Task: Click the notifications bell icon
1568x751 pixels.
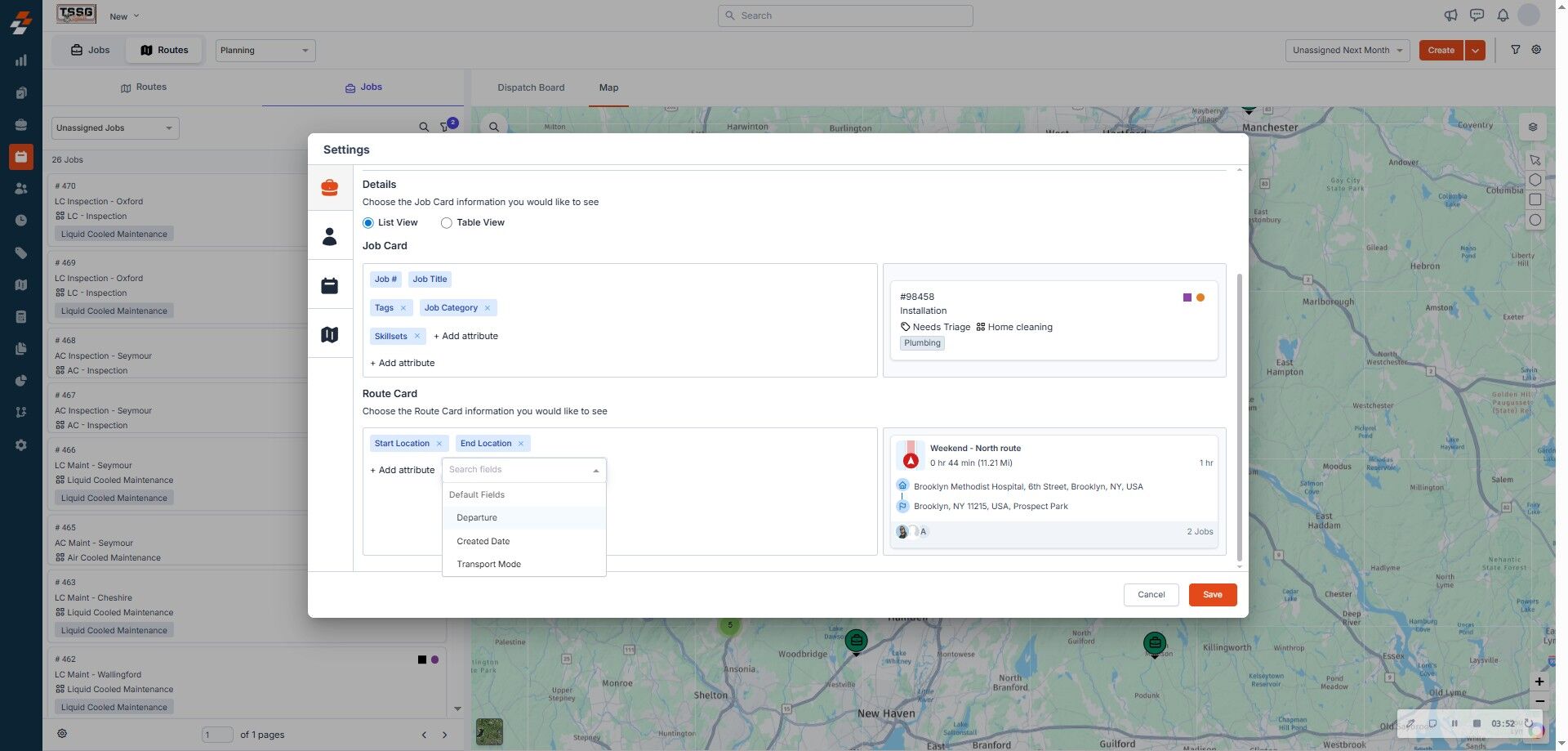Action: (x=1503, y=16)
